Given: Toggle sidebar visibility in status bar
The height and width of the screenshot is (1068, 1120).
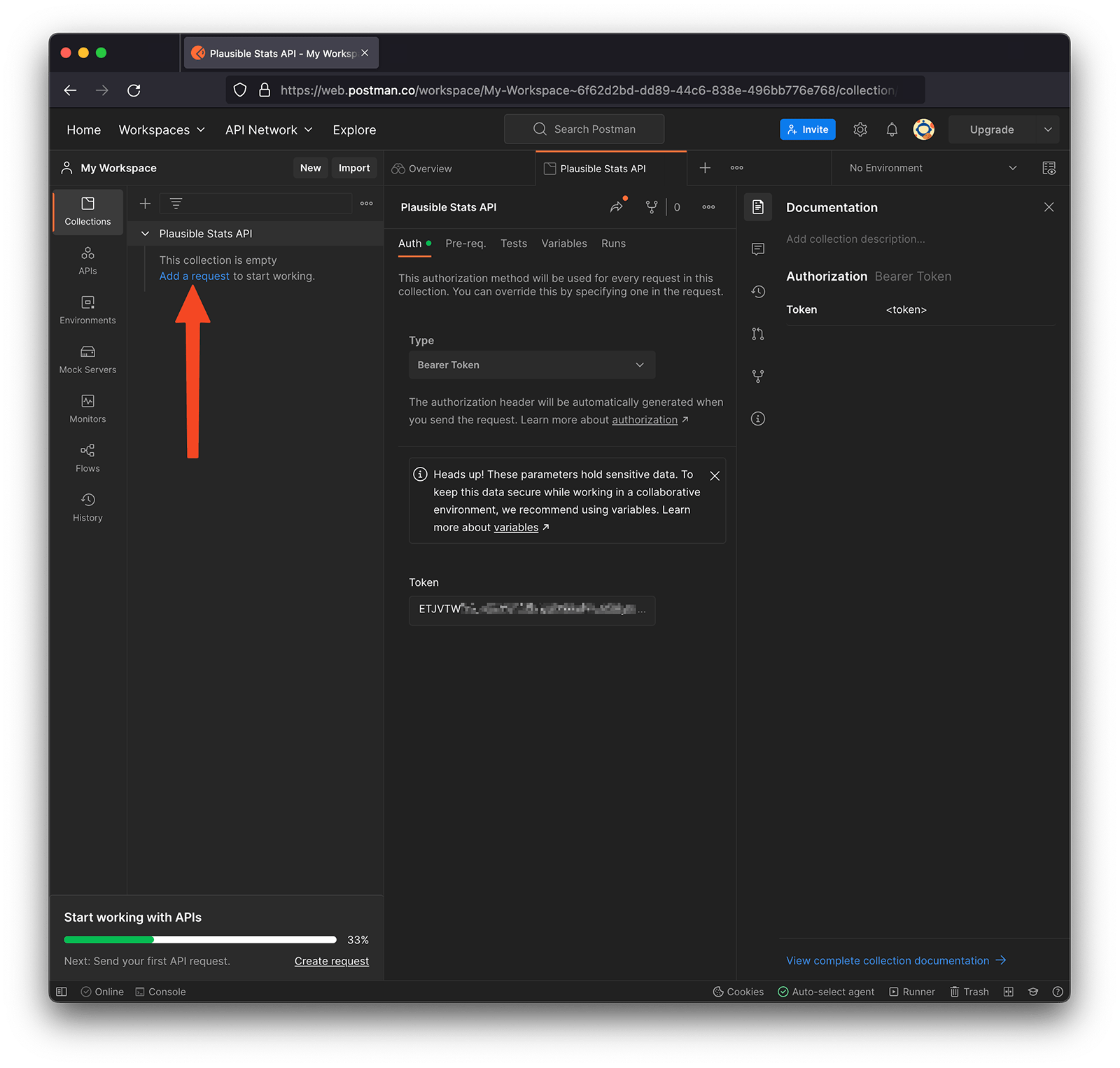Looking at the screenshot, I should 62,992.
